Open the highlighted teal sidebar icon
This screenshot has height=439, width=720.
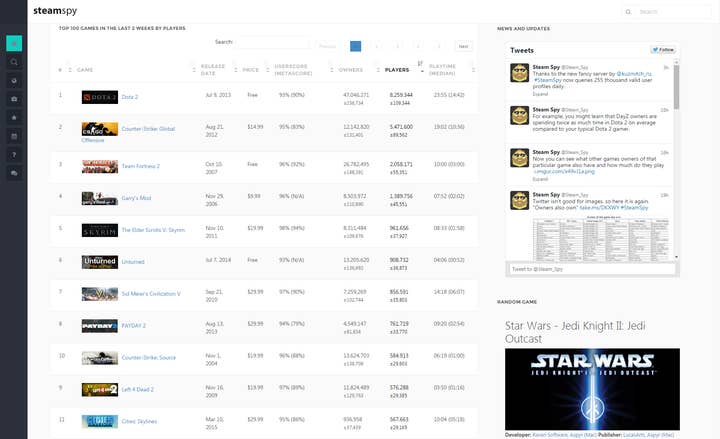[14, 43]
